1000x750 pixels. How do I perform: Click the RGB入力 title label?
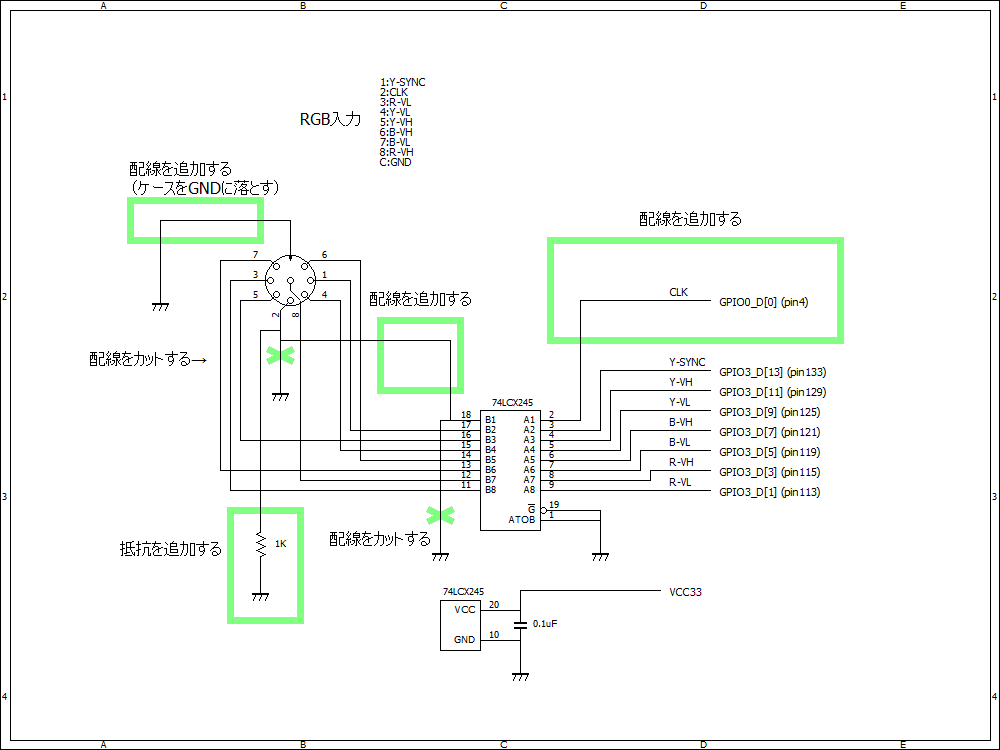pyautogui.click(x=330, y=119)
